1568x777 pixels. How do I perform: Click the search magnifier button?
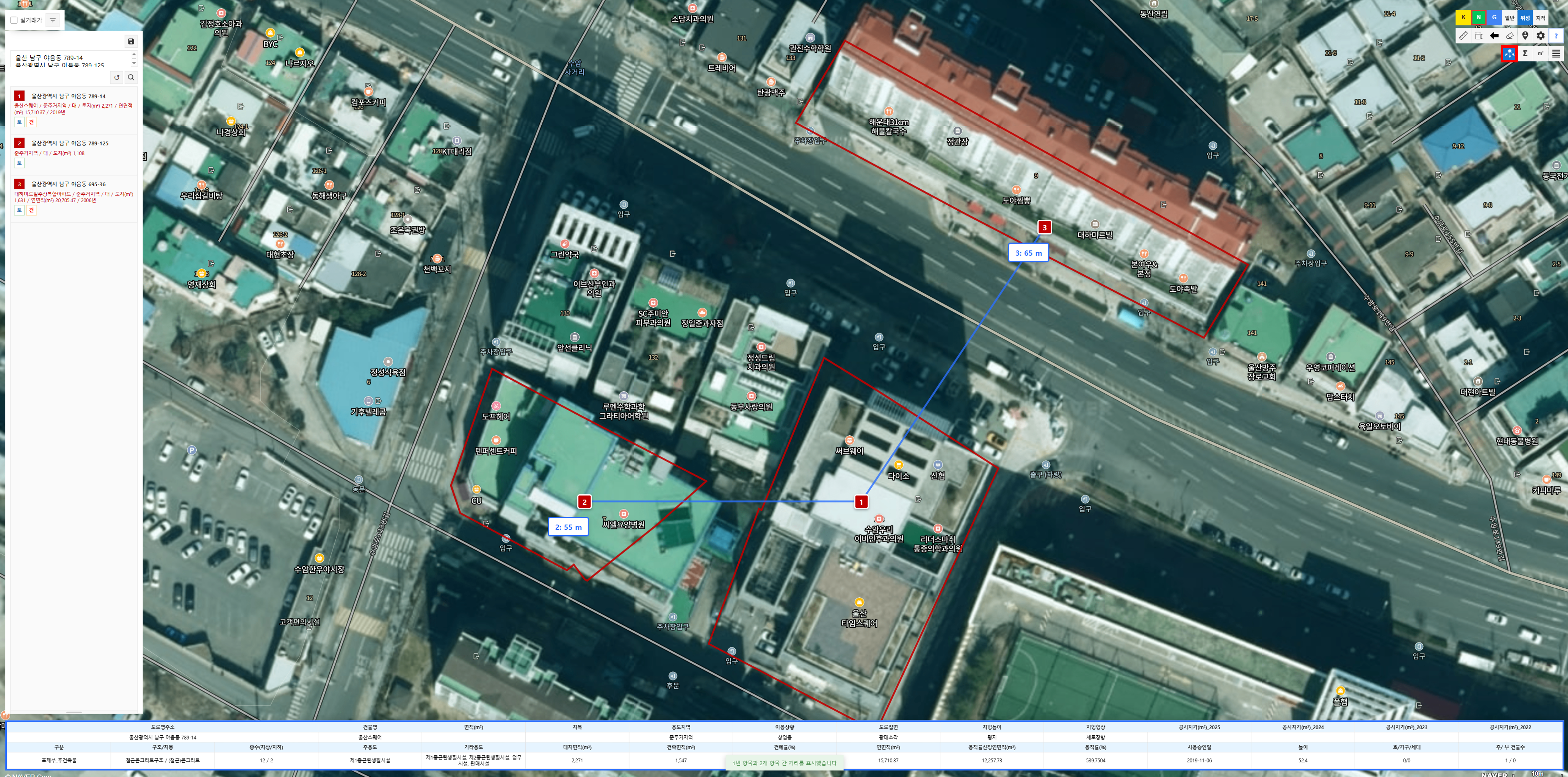pyautogui.click(x=130, y=77)
